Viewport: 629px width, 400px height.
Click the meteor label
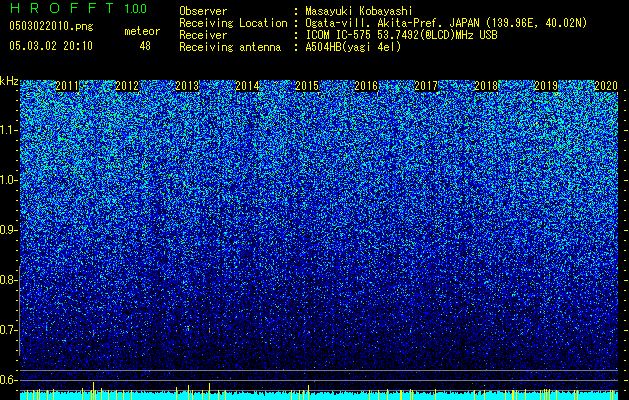pyautogui.click(x=142, y=31)
